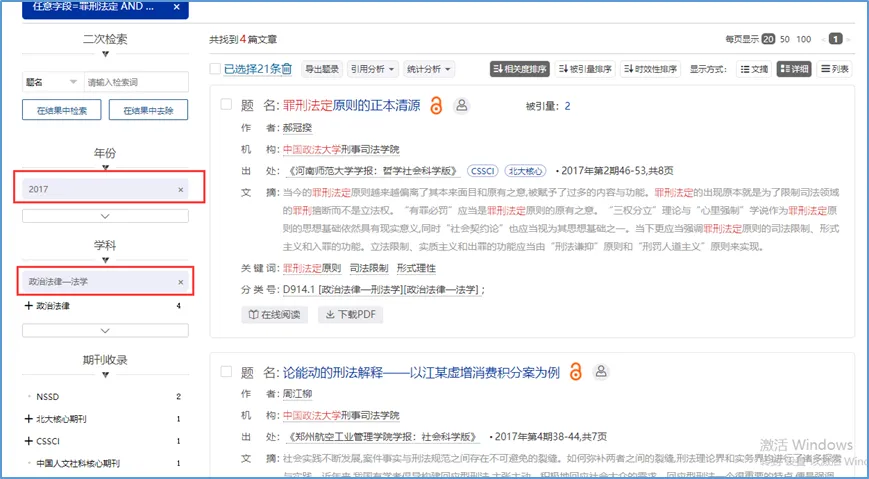Open the 统计分析 dropdown
The image size is (869, 479).
click(x=429, y=69)
